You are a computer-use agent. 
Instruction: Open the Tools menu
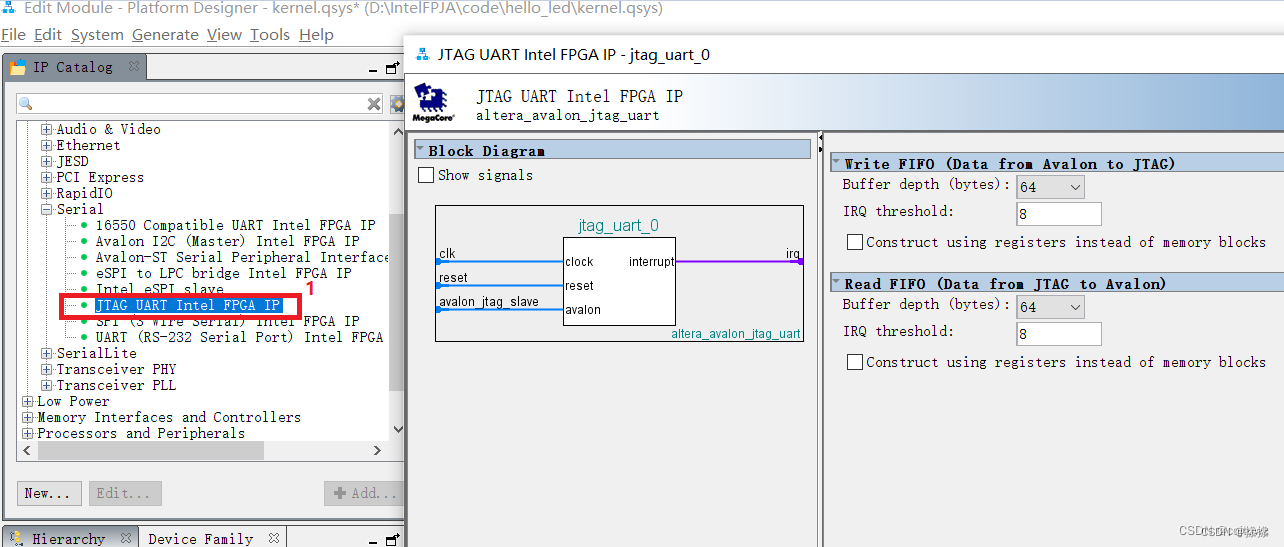(x=270, y=34)
